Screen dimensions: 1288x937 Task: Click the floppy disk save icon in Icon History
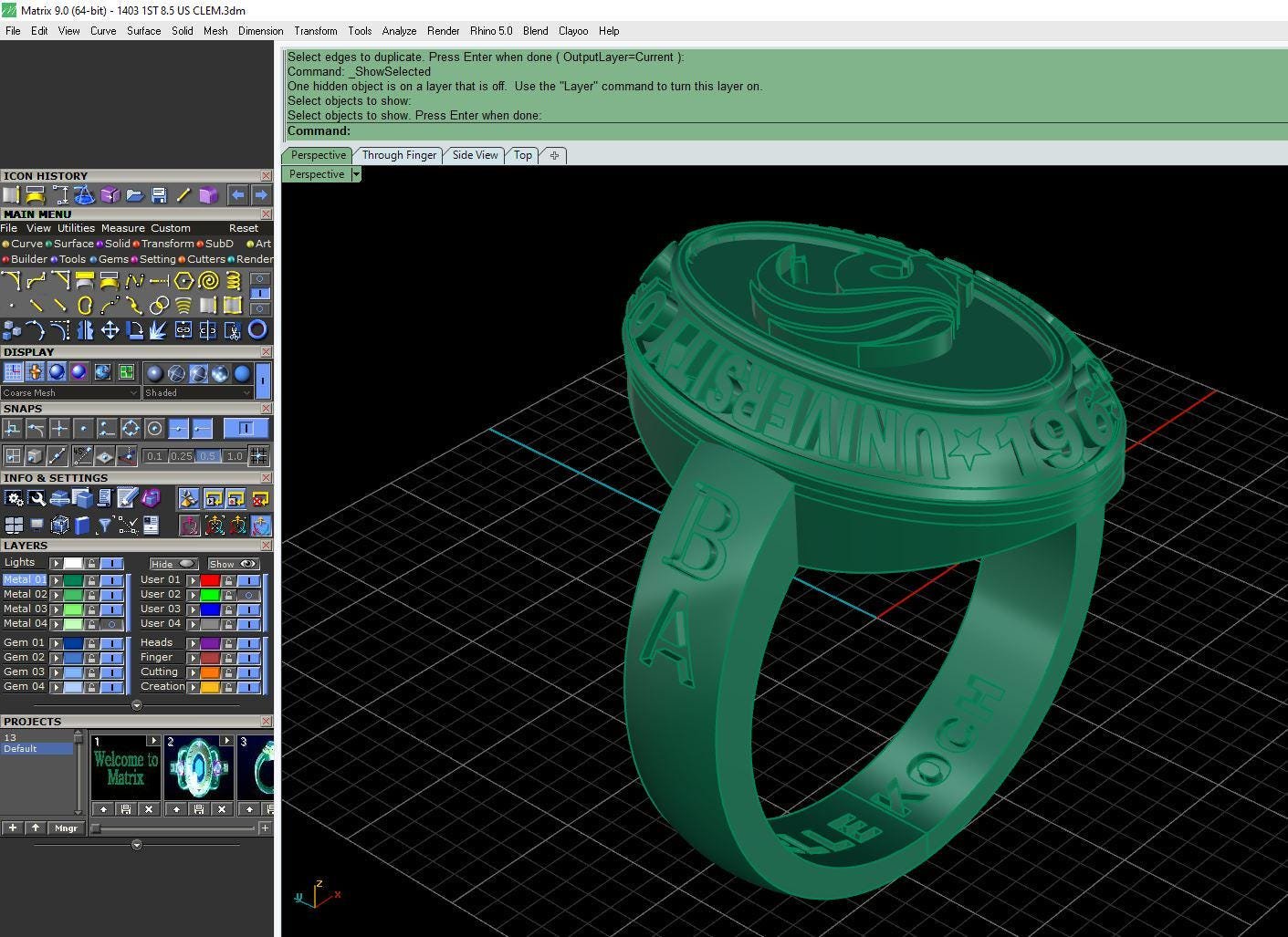pos(159,194)
